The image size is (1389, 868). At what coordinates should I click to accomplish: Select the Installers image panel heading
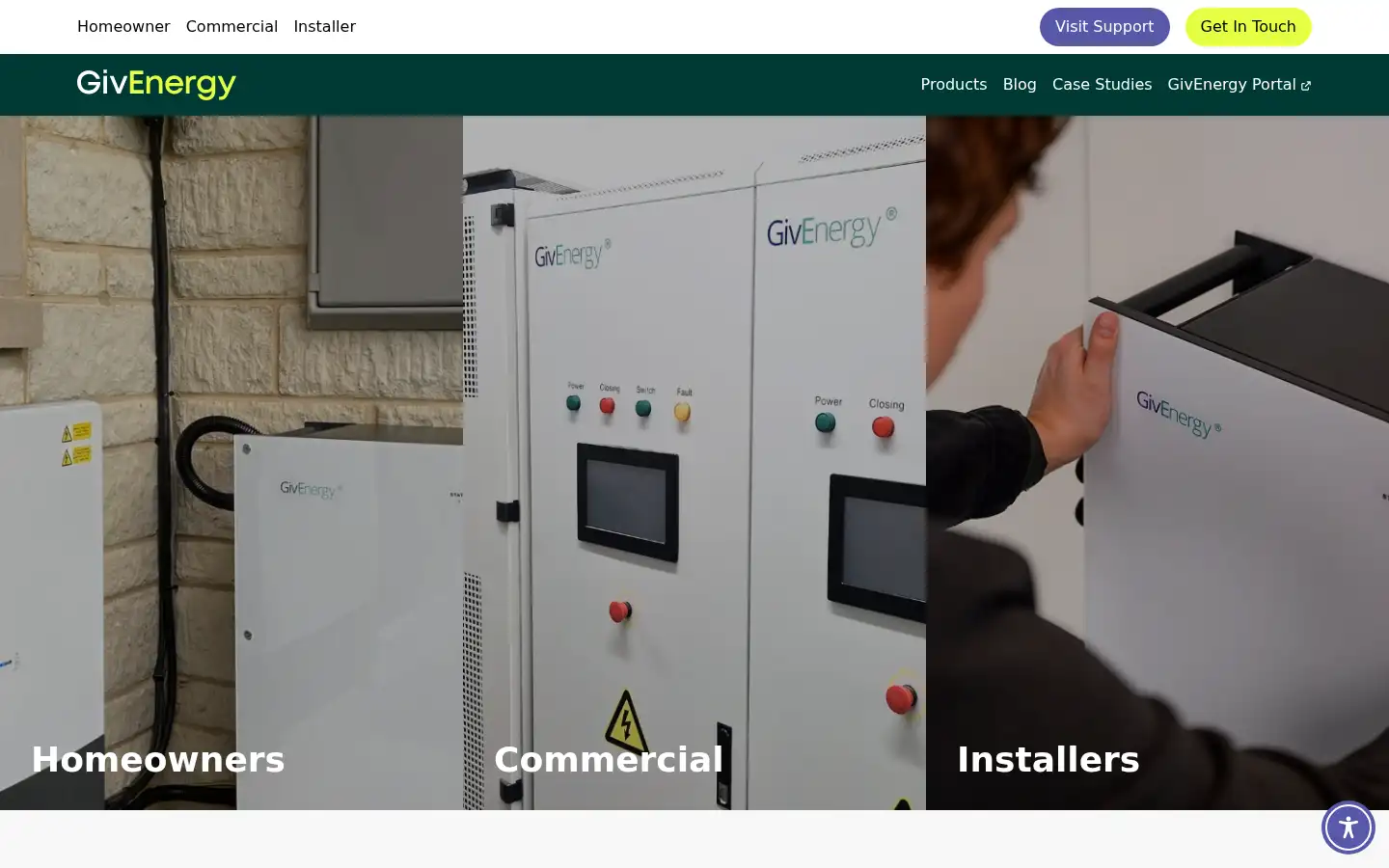[x=1049, y=760]
